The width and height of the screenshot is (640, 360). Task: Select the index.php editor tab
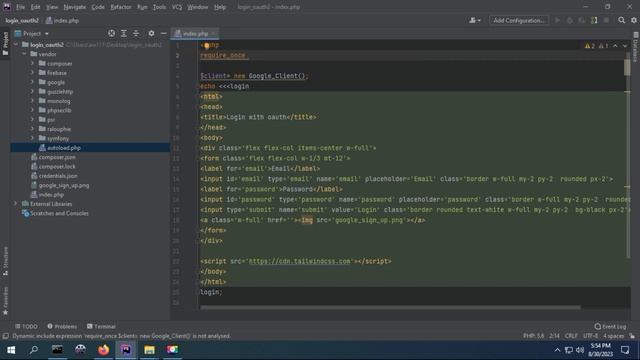point(195,33)
